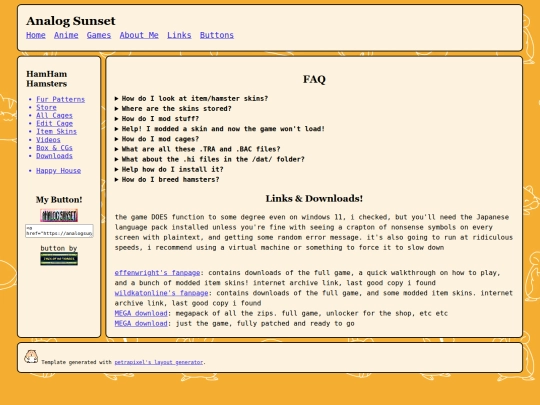
Task: Open wildkatonline's fanpage link
Action: [x=162, y=293]
